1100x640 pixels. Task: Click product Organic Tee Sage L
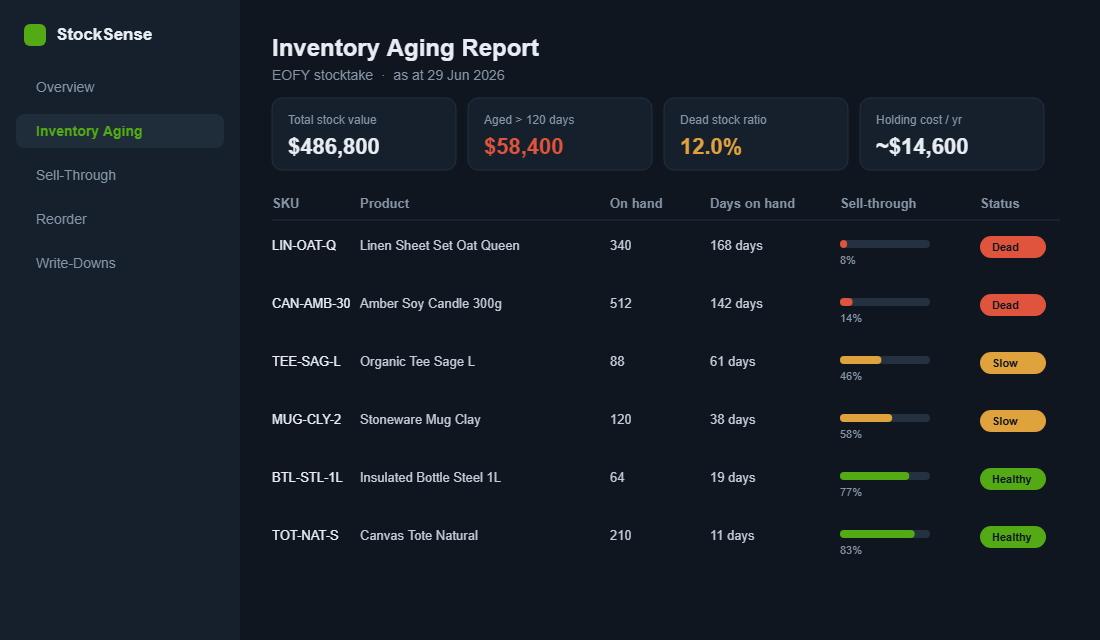click(x=417, y=361)
